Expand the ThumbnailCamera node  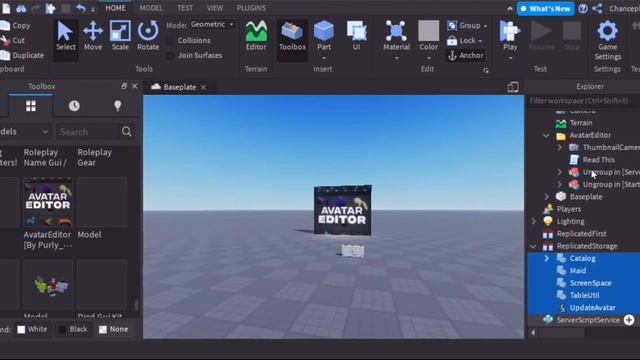(560, 147)
